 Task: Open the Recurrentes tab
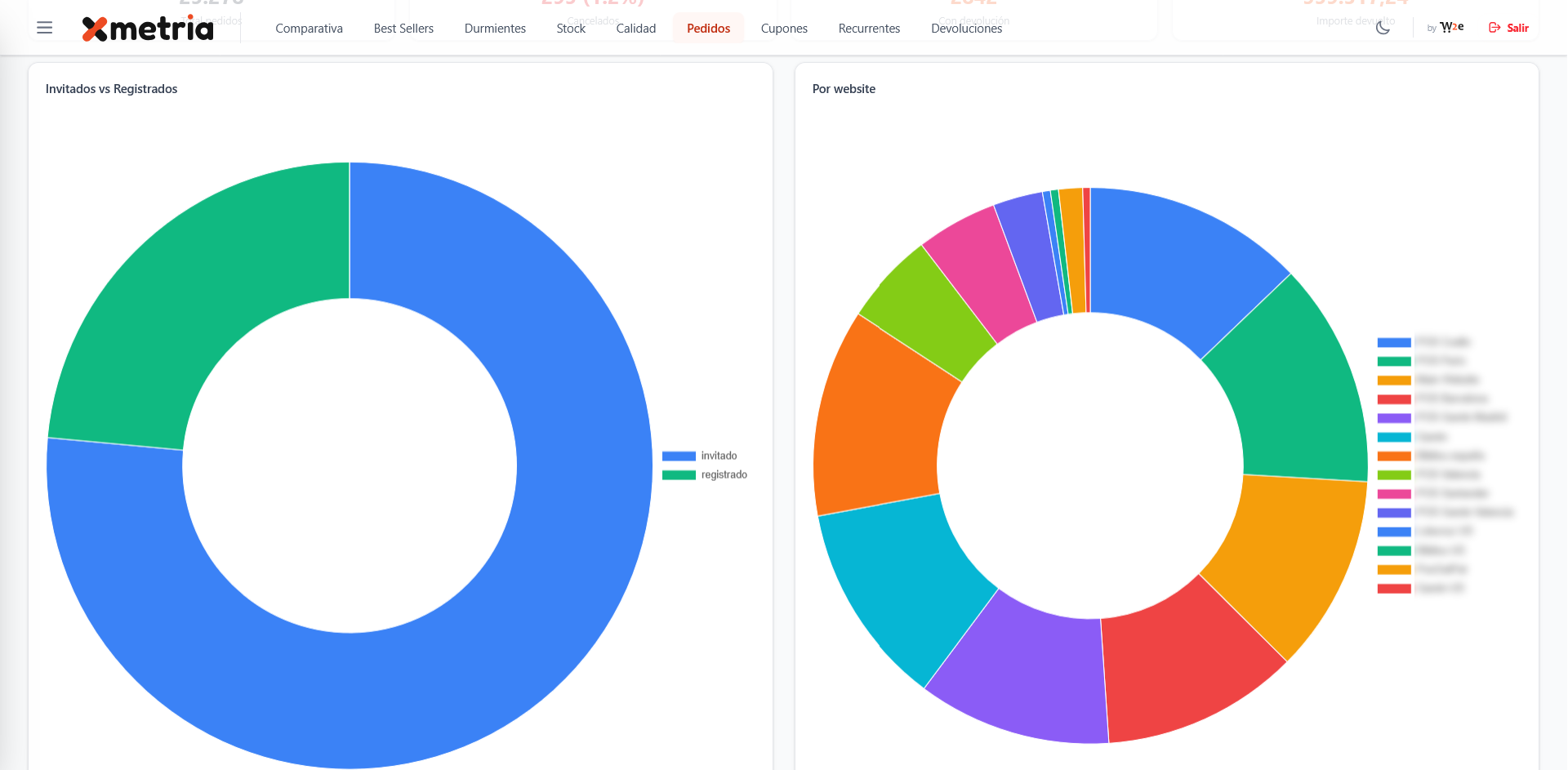coord(869,29)
